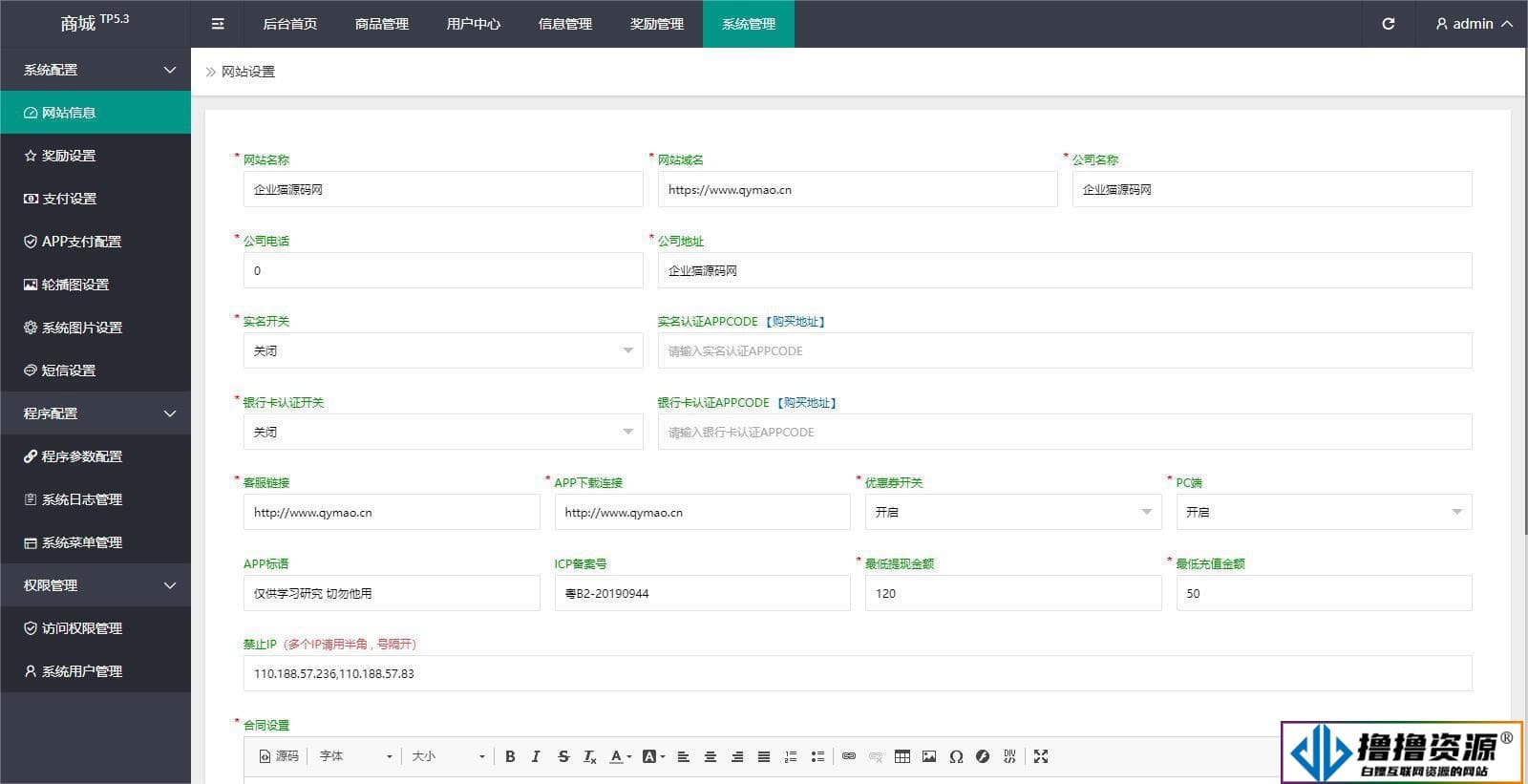Open APP支付配置 in the sidebar

pyautogui.click(x=95, y=242)
